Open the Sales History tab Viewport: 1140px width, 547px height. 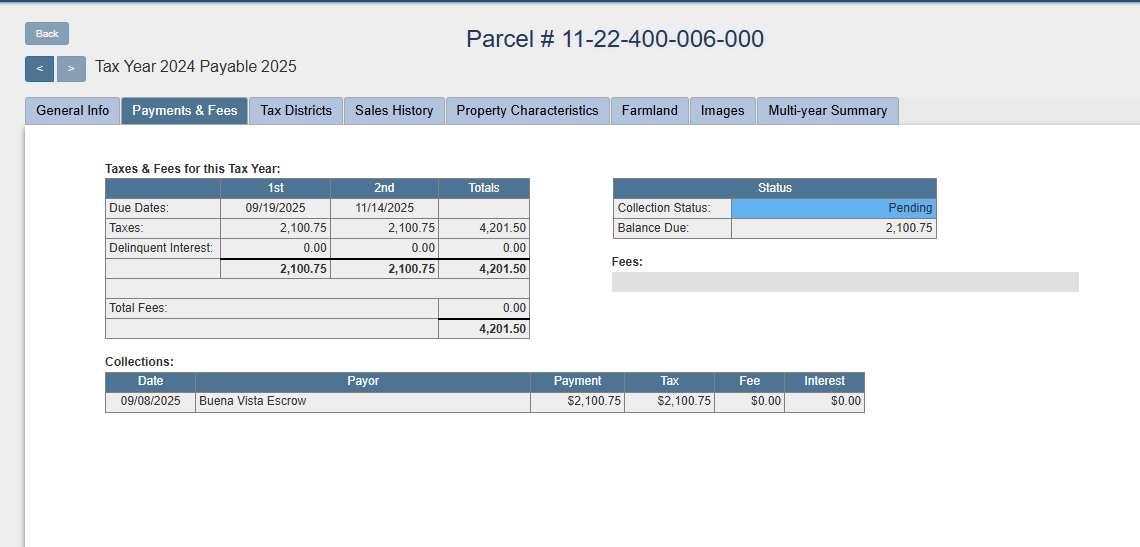coord(394,111)
